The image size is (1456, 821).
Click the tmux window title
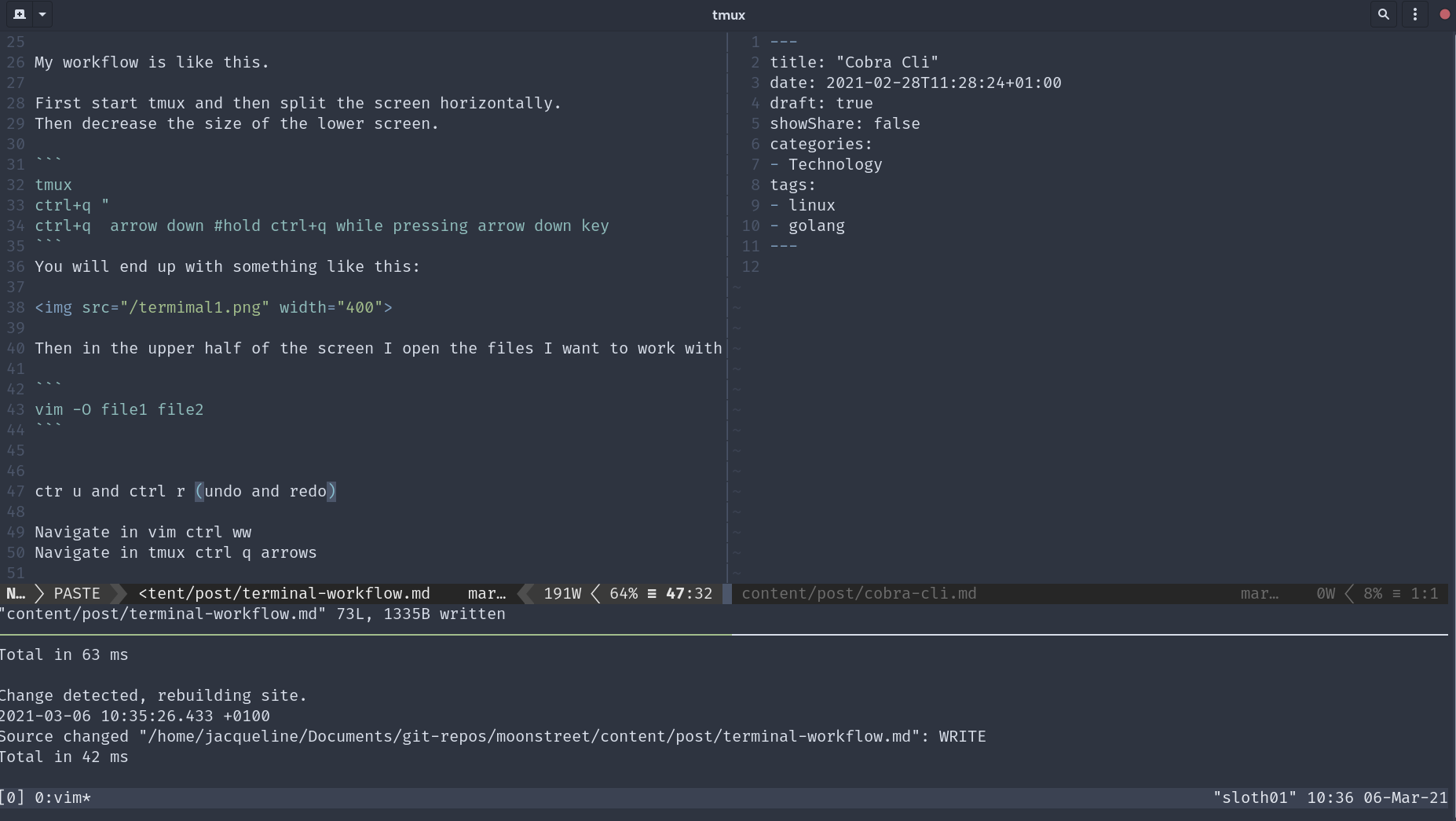(x=728, y=15)
